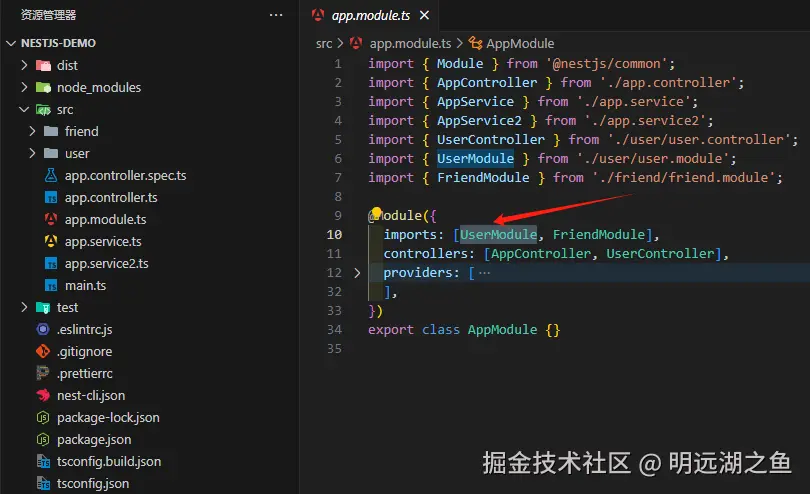Viewport: 810px width, 494px height.
Task: Expand the friend folder chevron
Action: coord(32,131)
